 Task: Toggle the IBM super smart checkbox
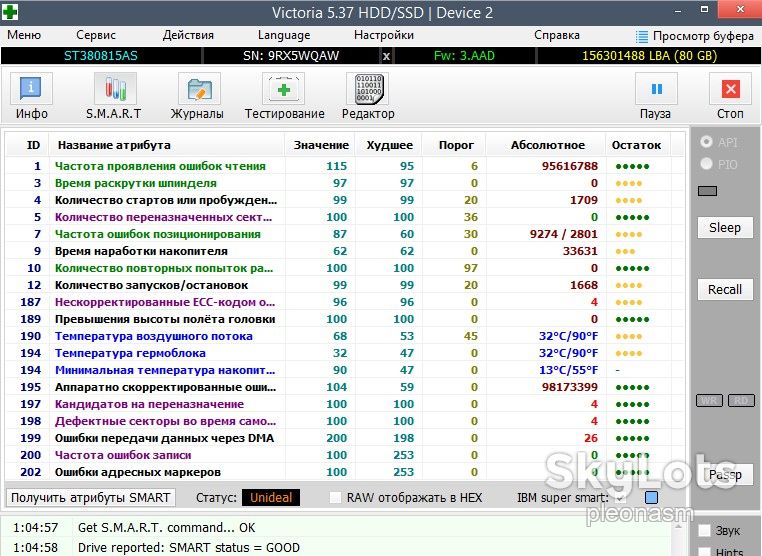pos(619,498)
